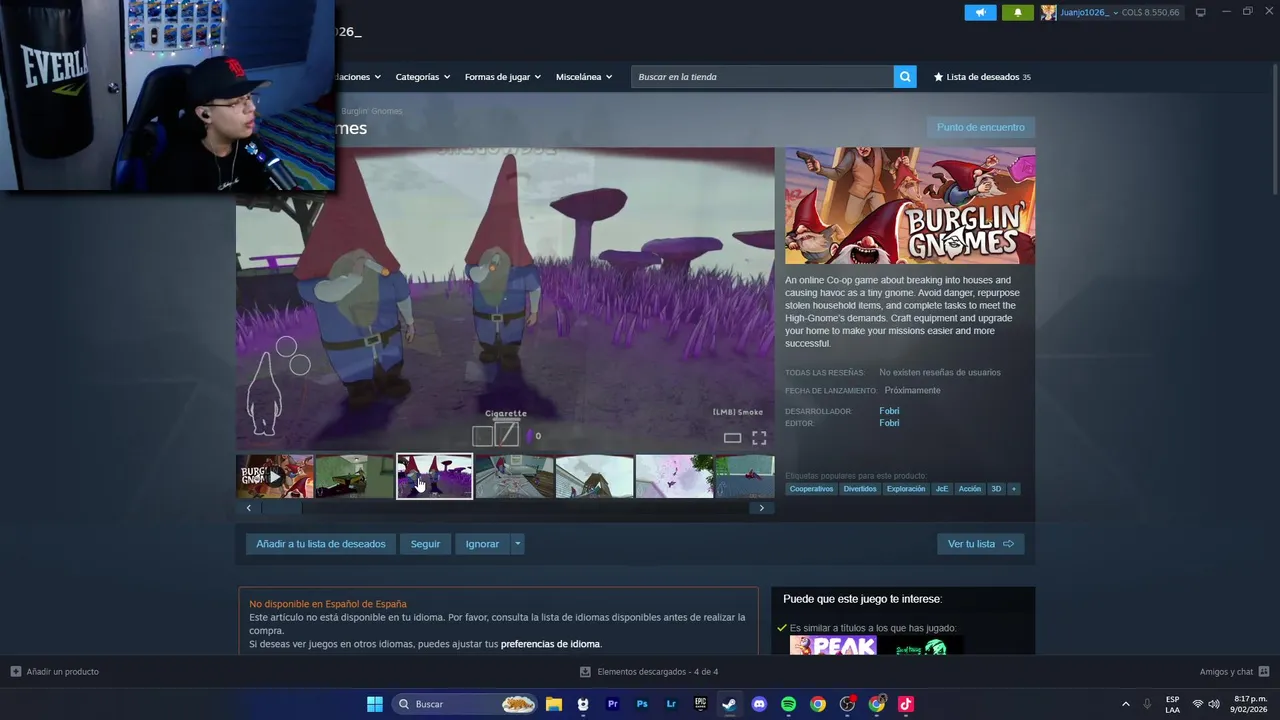Select the 3D tag
This screenshot has height=720, width=1280.
coord(996,489)
